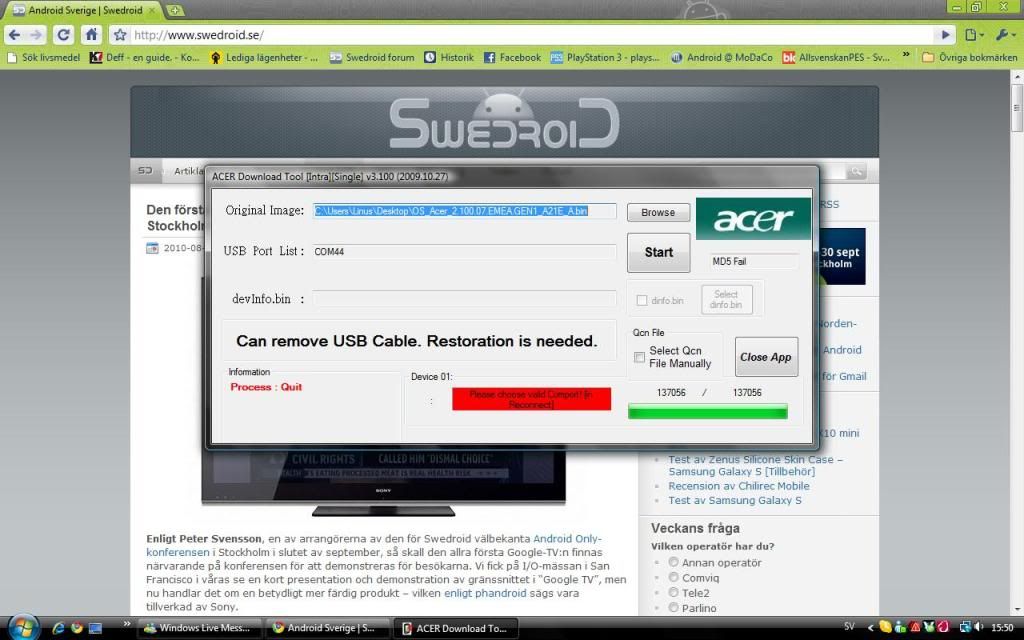The height and width of the screenshot is (640, 1024).
Task: Expand hidden system tray icons arrow
Action: [x=870, y=628]
